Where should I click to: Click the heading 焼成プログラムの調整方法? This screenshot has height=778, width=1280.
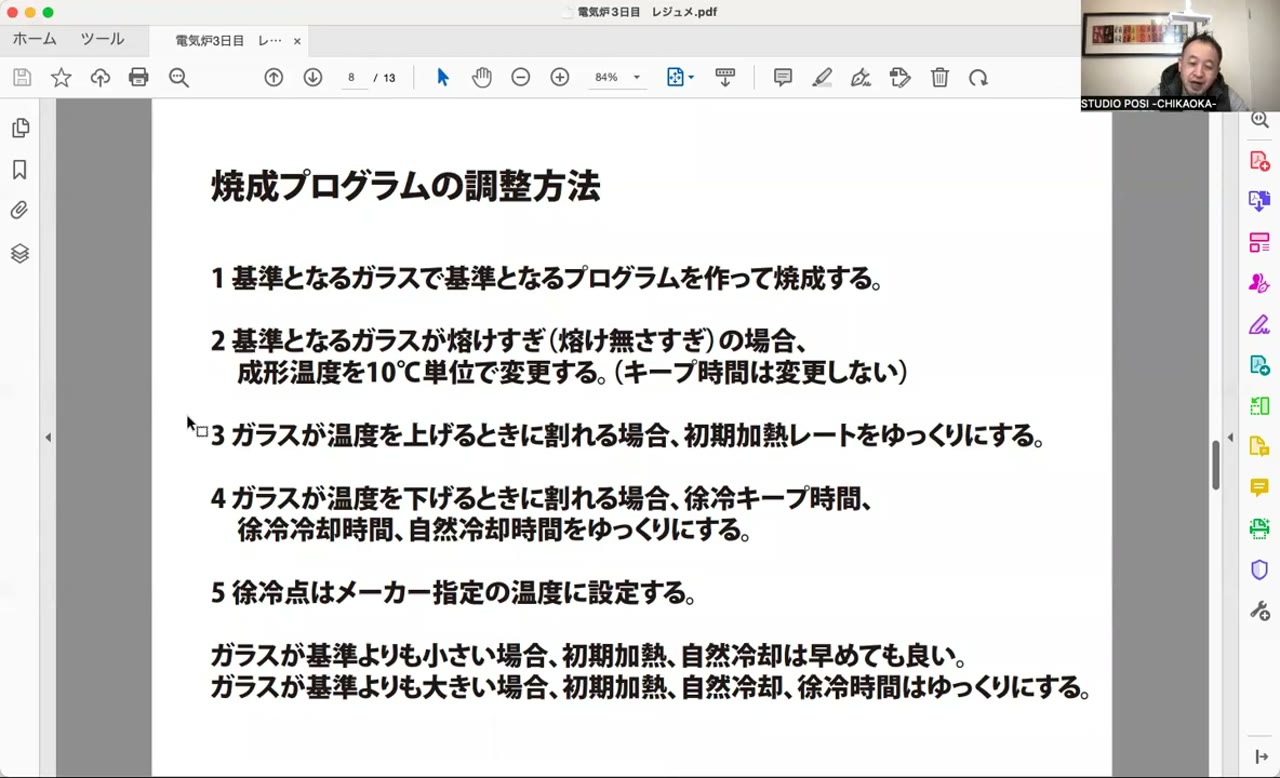[x=405, y=187]
